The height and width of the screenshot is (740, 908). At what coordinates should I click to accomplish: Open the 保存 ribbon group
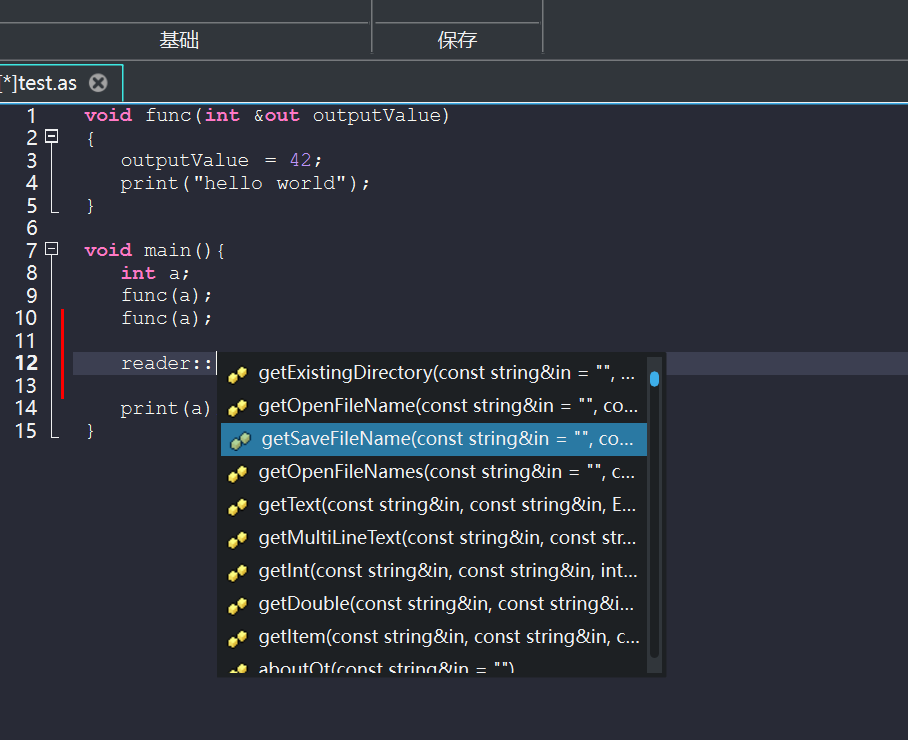(x=457, y=40)
